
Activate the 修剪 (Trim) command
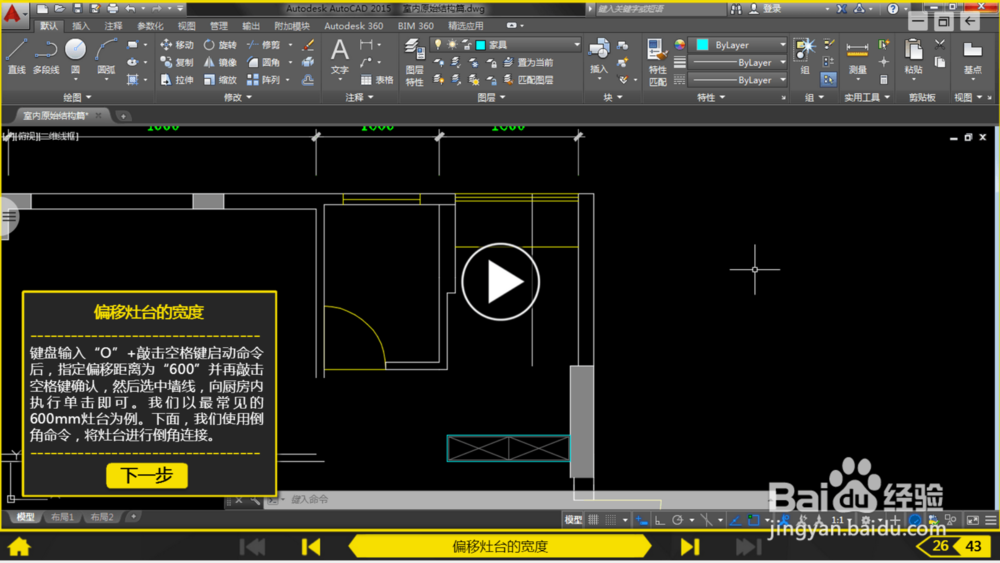pyautogui.click(x=264, y=45)
